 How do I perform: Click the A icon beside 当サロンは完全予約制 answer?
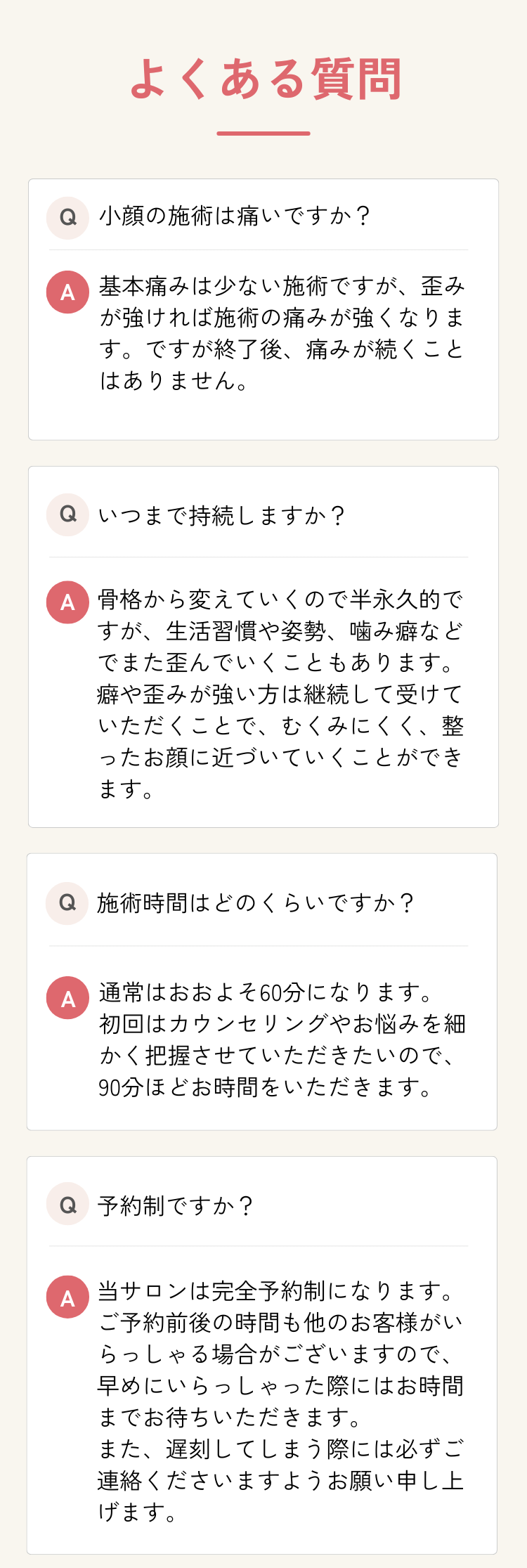67,1297
